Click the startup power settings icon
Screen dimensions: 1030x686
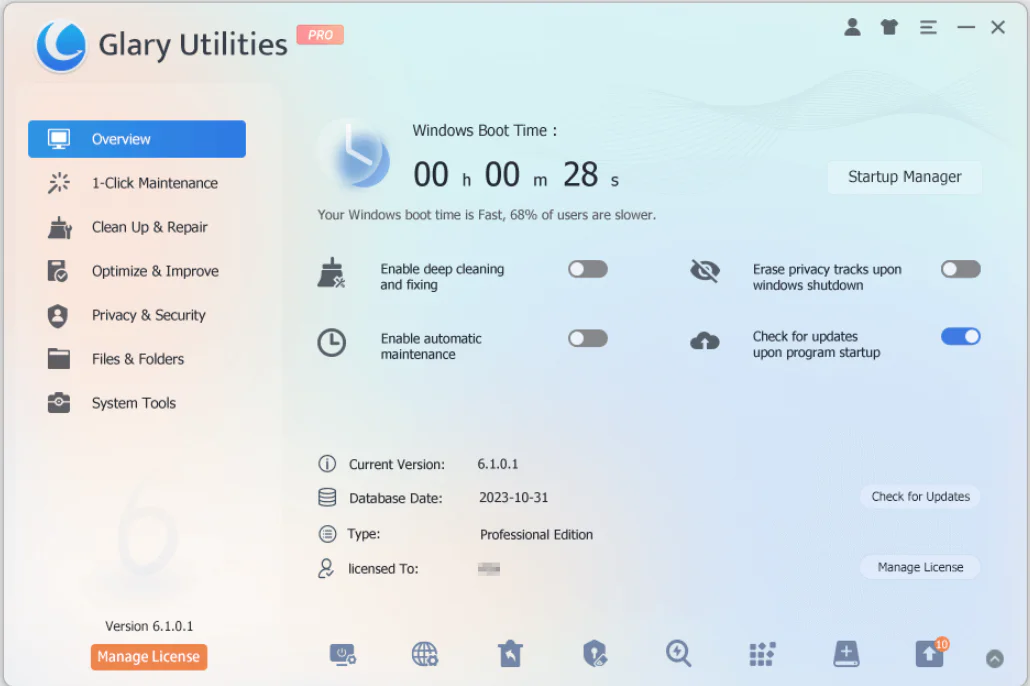pos(344,654)
